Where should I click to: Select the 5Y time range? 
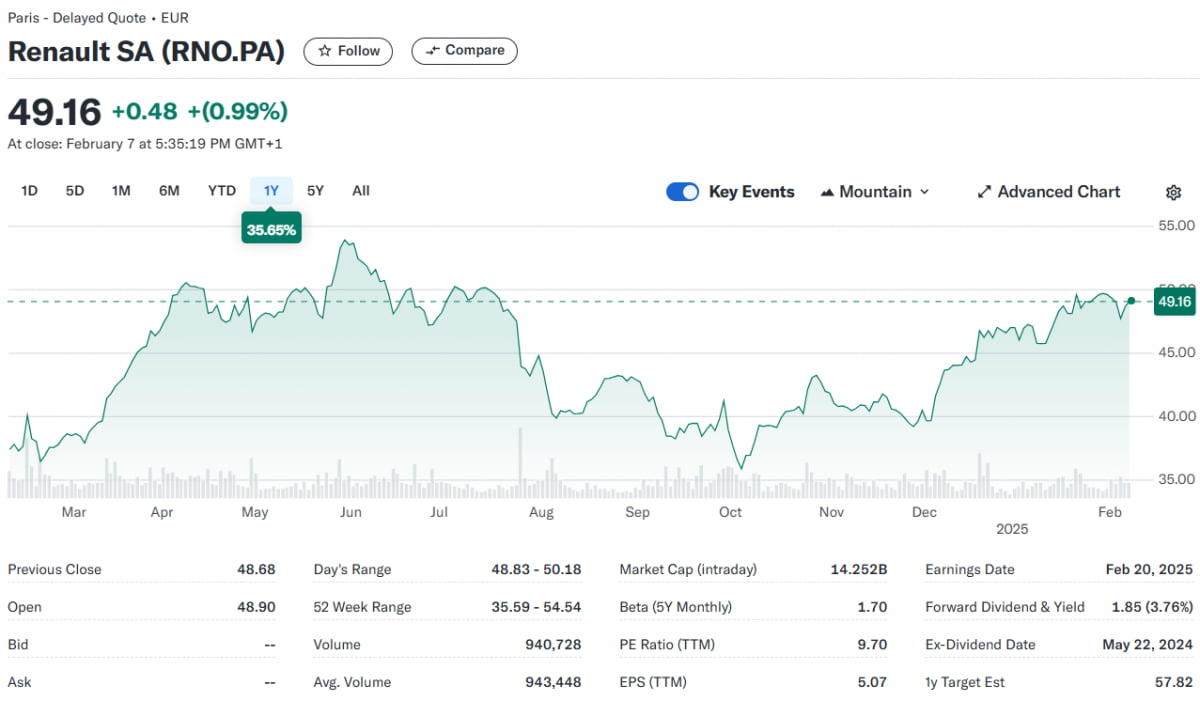(315, 190)
